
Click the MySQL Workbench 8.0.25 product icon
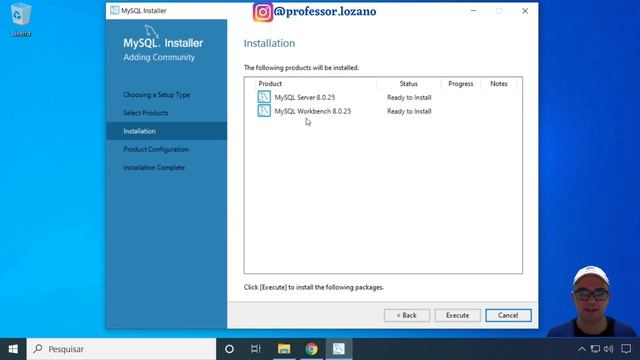coord(264,111)
